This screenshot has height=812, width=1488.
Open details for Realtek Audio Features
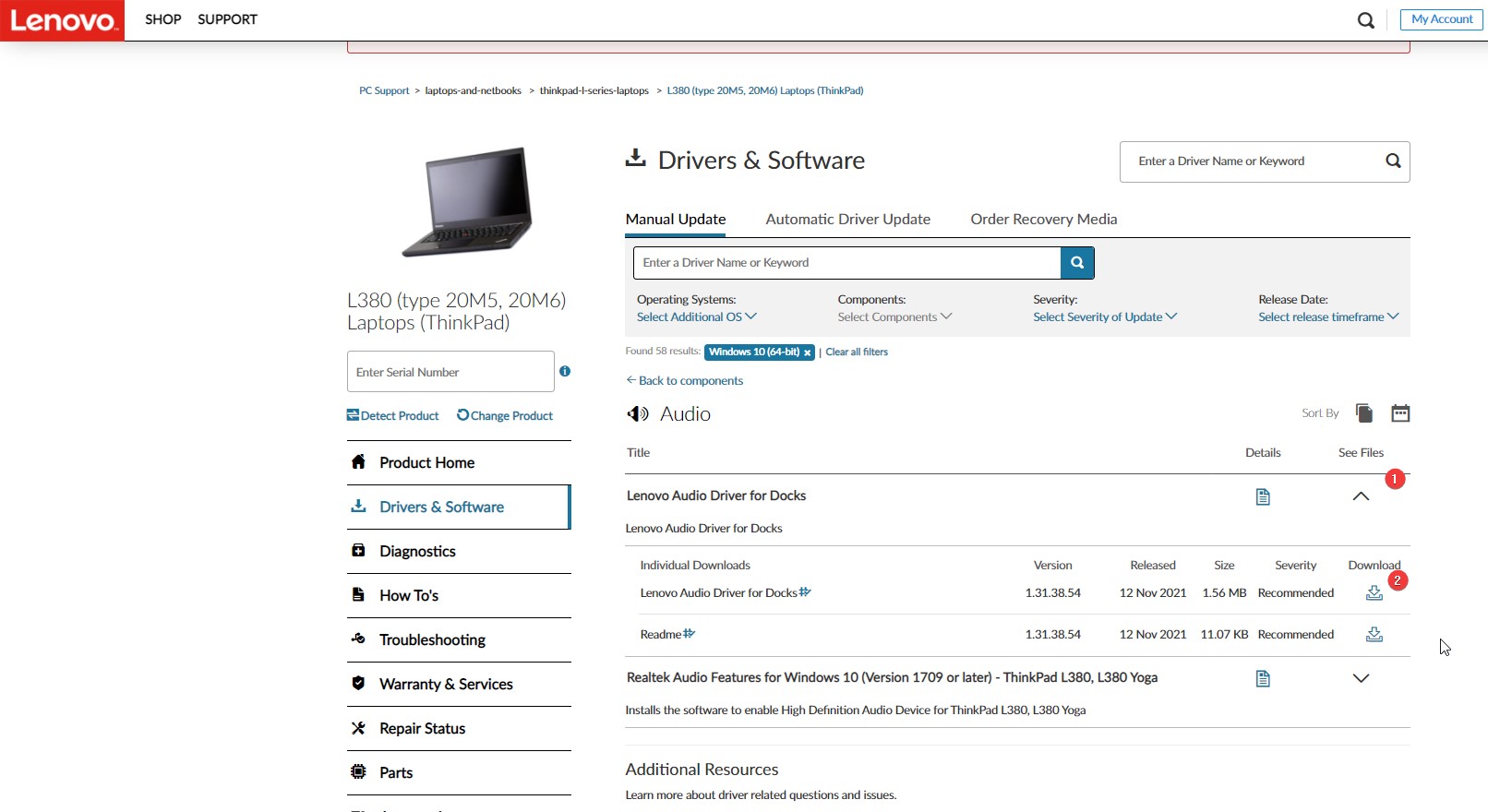click(1263, 678)
